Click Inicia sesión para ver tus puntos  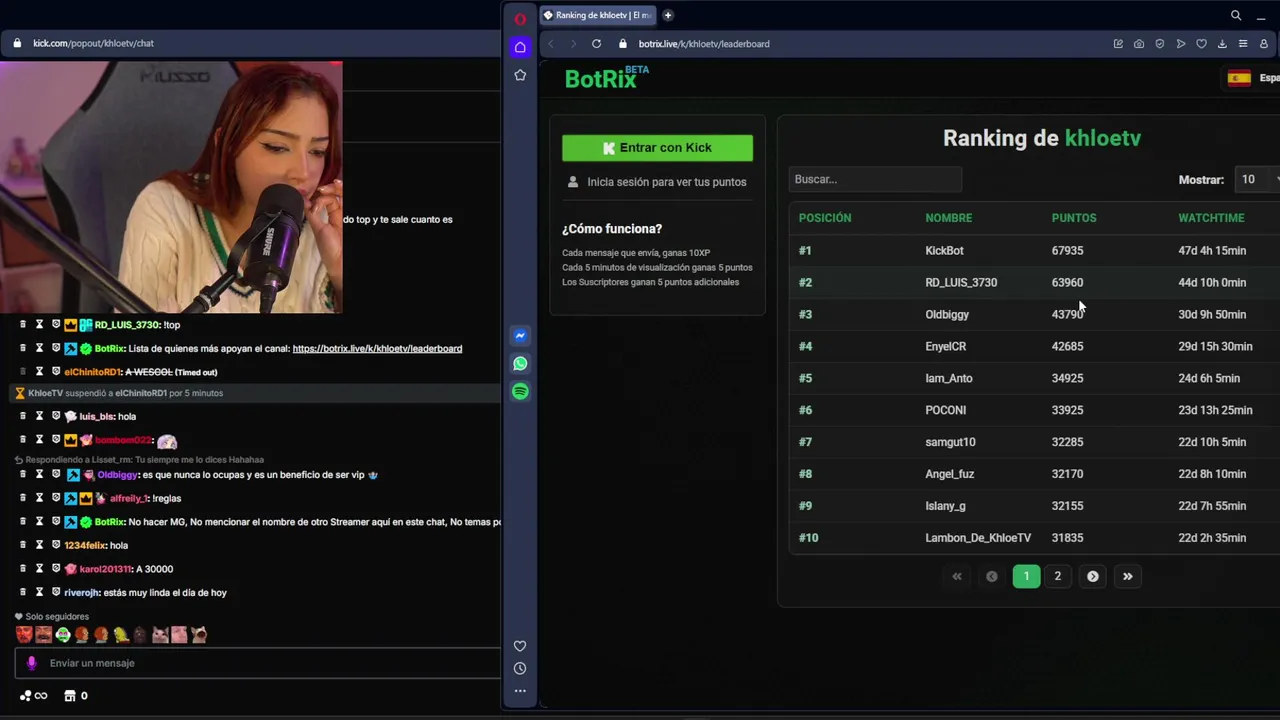[666, 182]
